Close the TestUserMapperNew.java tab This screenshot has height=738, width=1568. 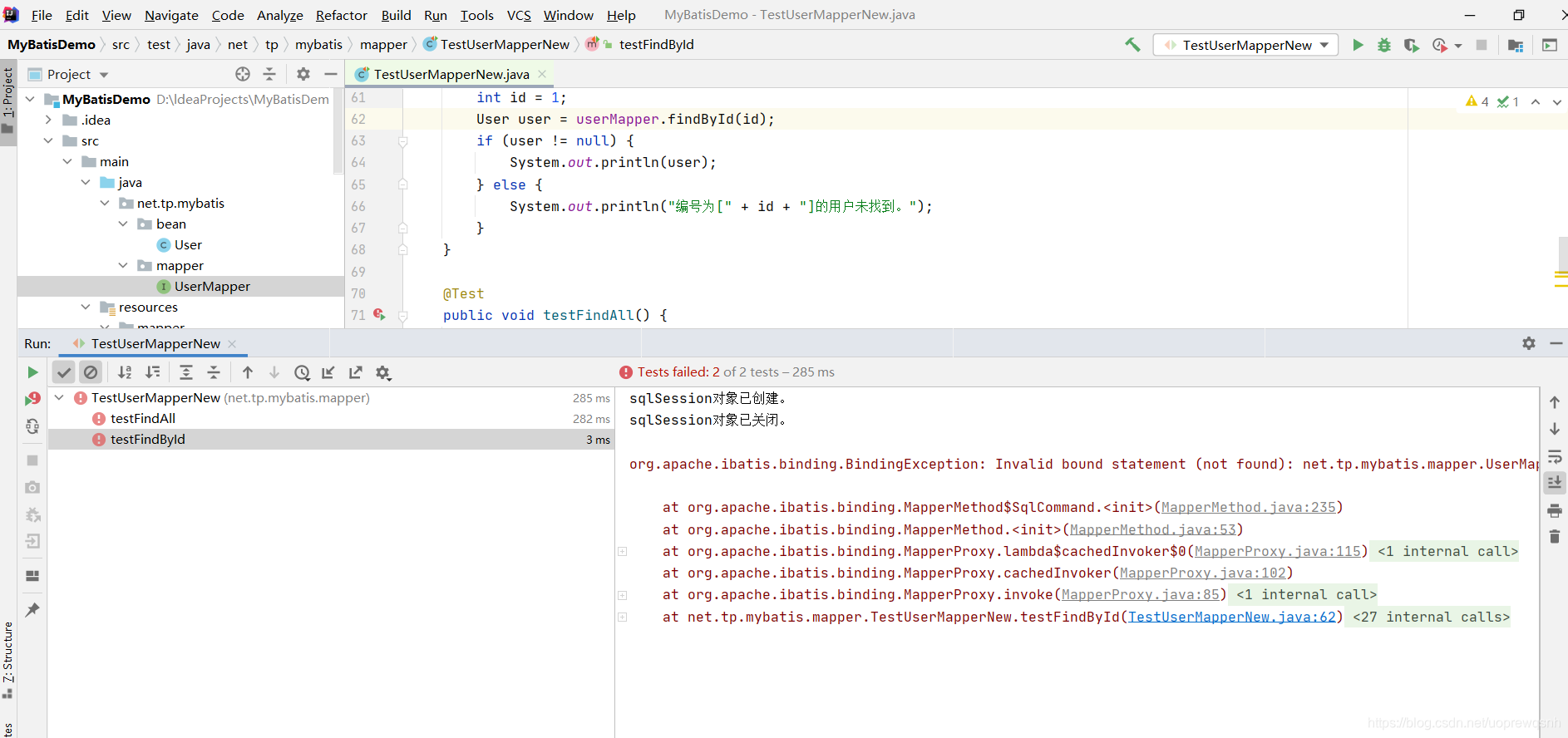coord(542,74)
